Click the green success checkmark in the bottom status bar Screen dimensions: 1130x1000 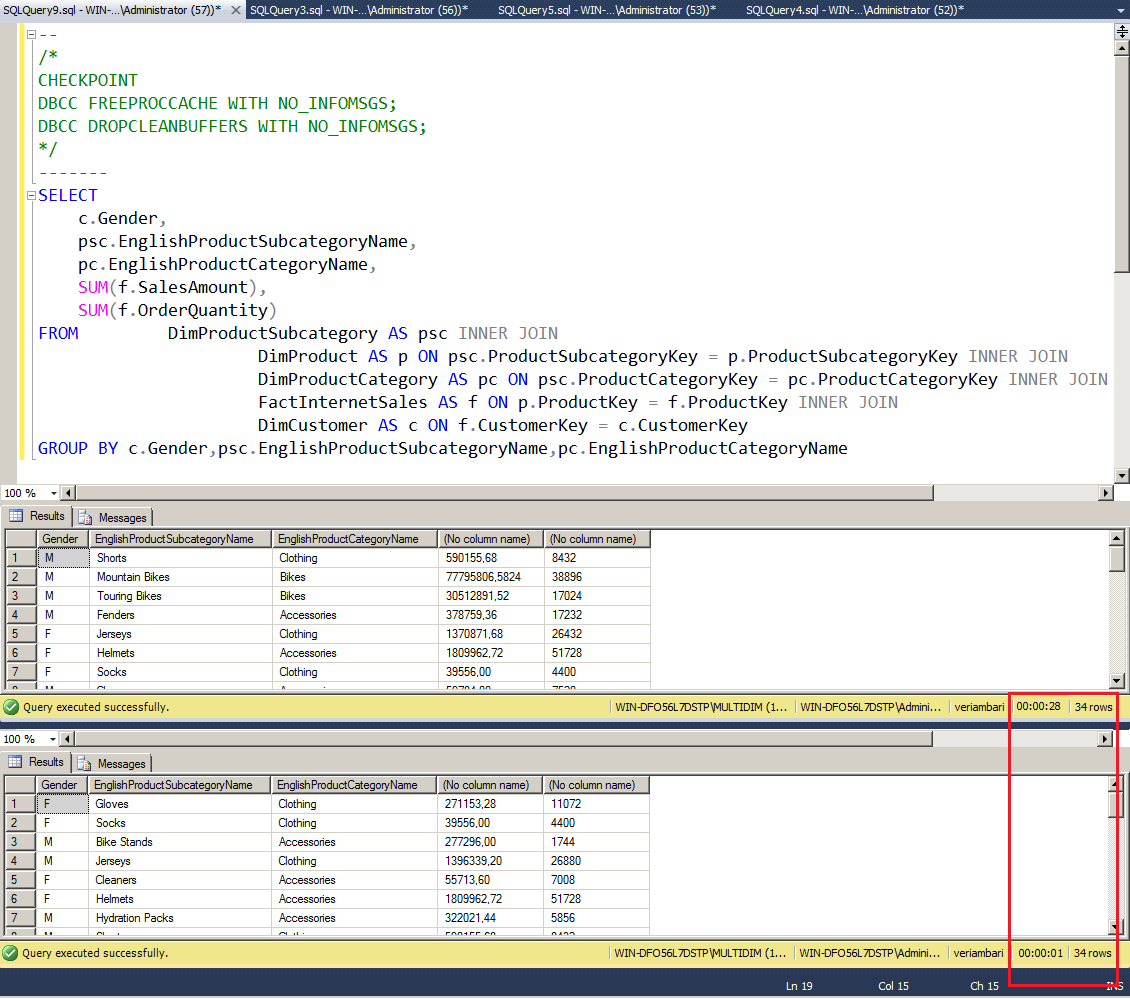click(10, 952)
